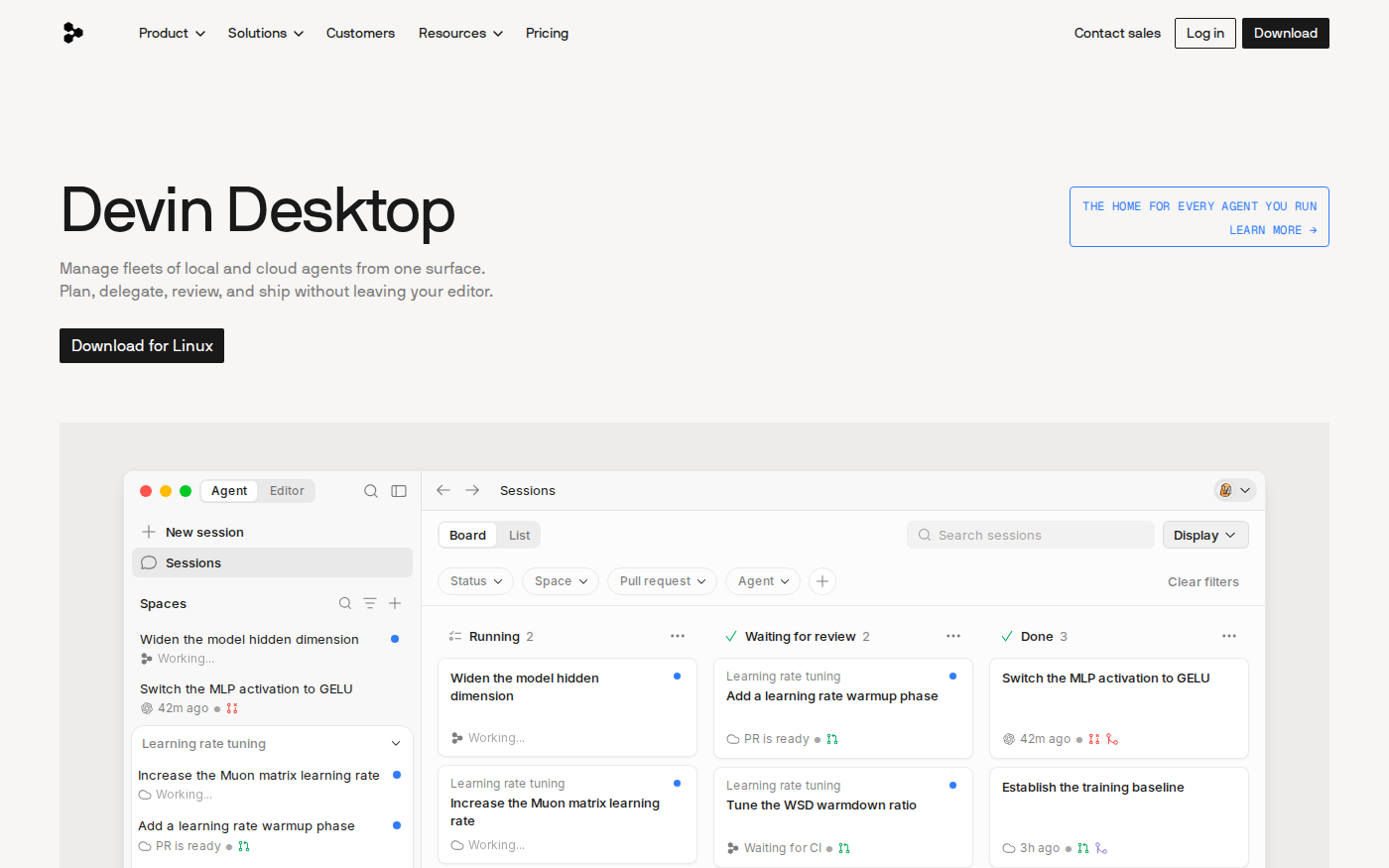Click the Spaces search icon

pyautogui.click(x=345, y=603)
